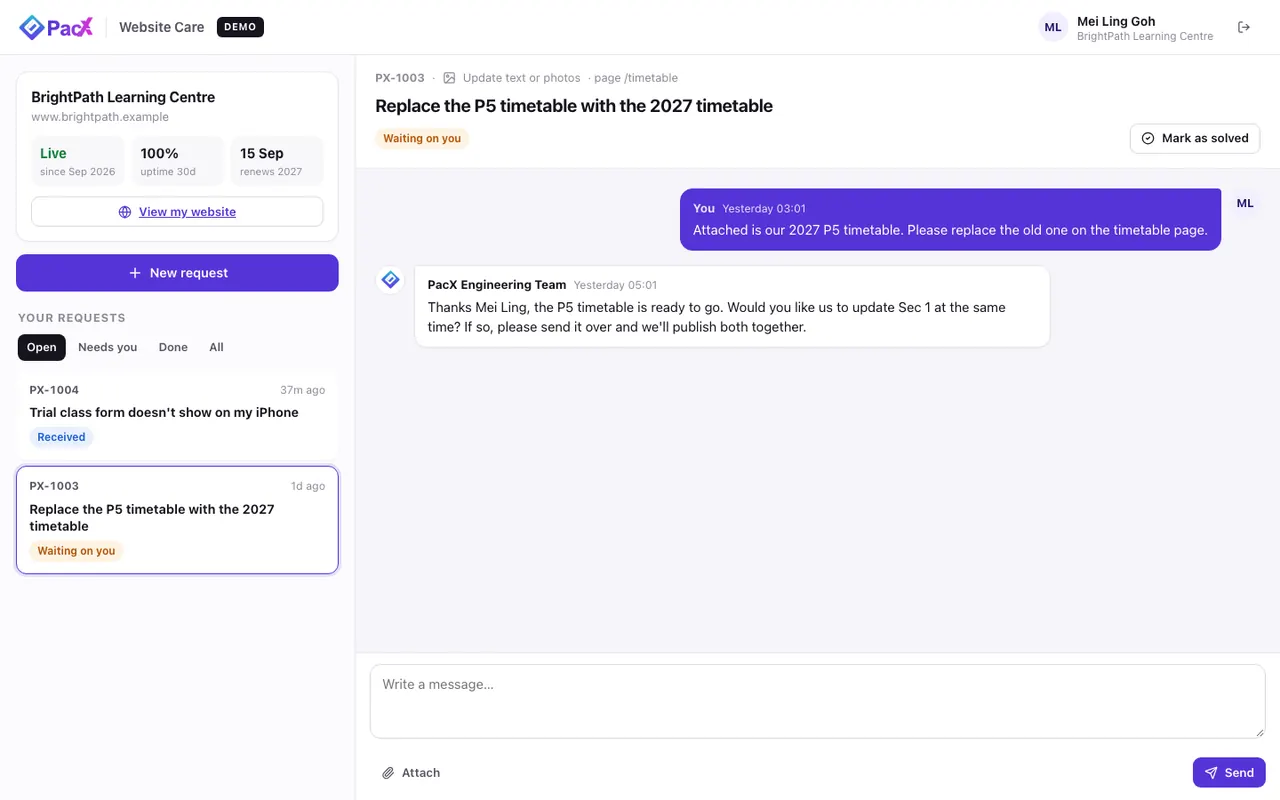Mark the ticket as solved
1280x800 pixels.
tap(1195, 138)
